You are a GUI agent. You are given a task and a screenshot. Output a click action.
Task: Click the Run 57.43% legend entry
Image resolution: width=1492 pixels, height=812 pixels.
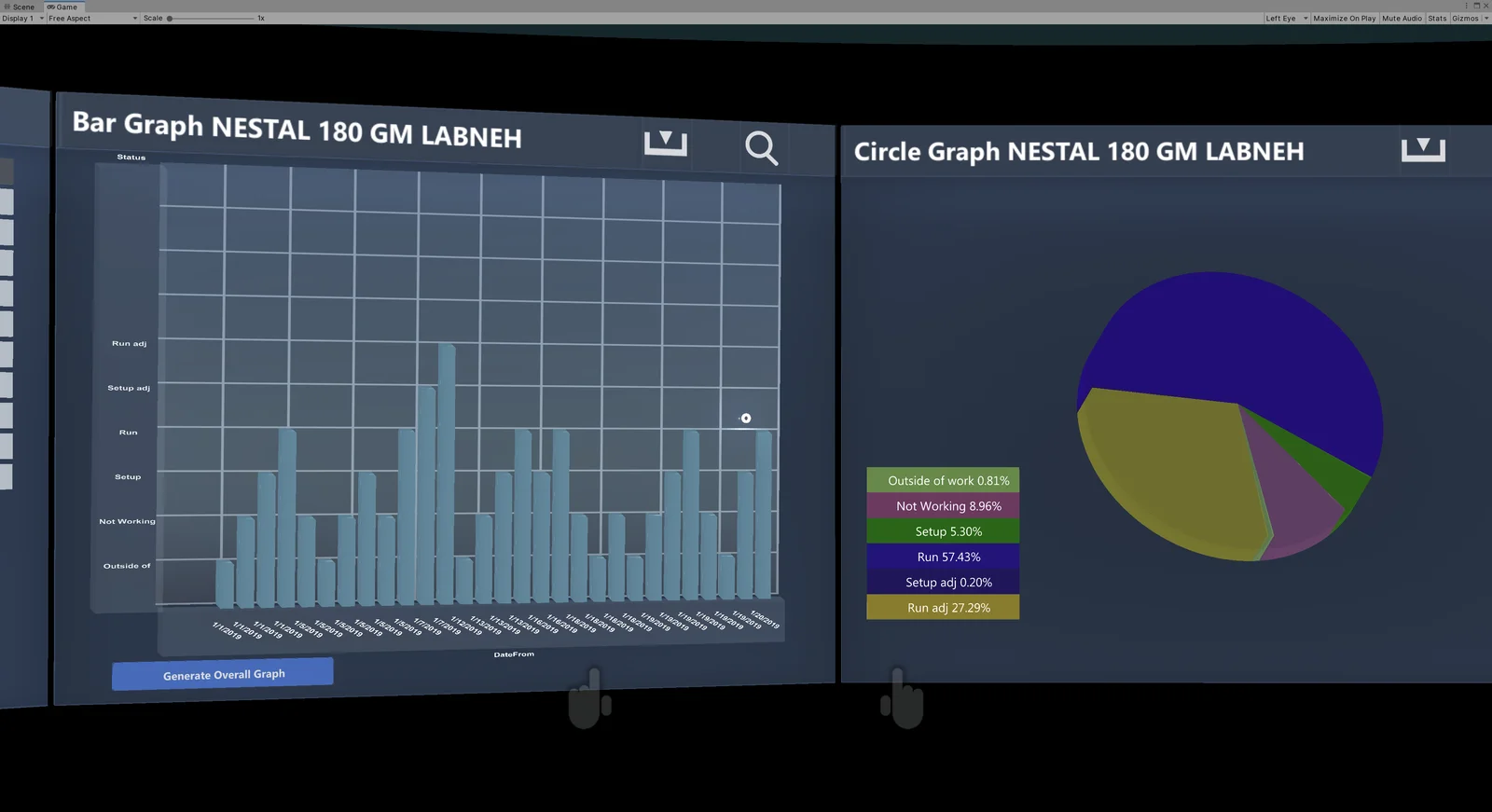tap(943, 557)
